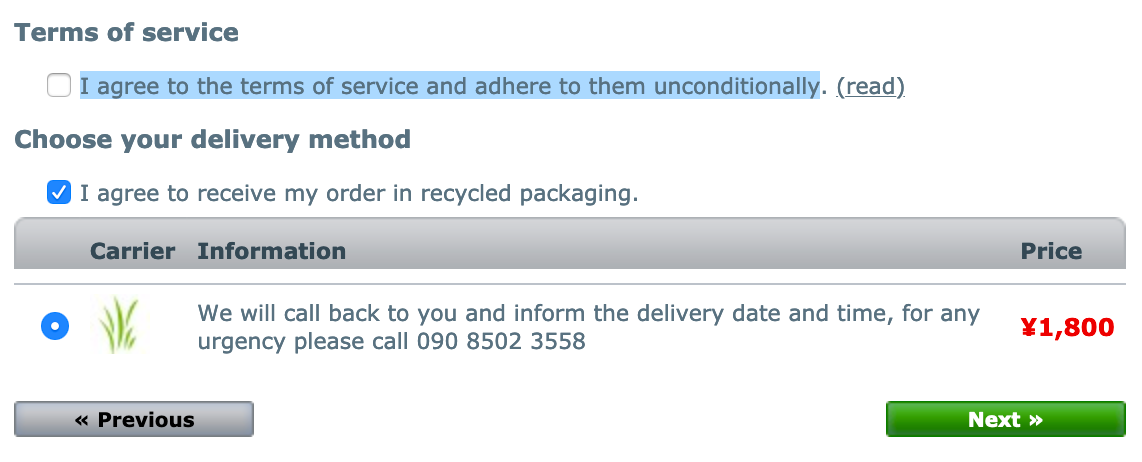The width and height of the screenshot is (1142, 462).
Task: Tick the terms of service agreement checkbox
Action: pos(59,85)
